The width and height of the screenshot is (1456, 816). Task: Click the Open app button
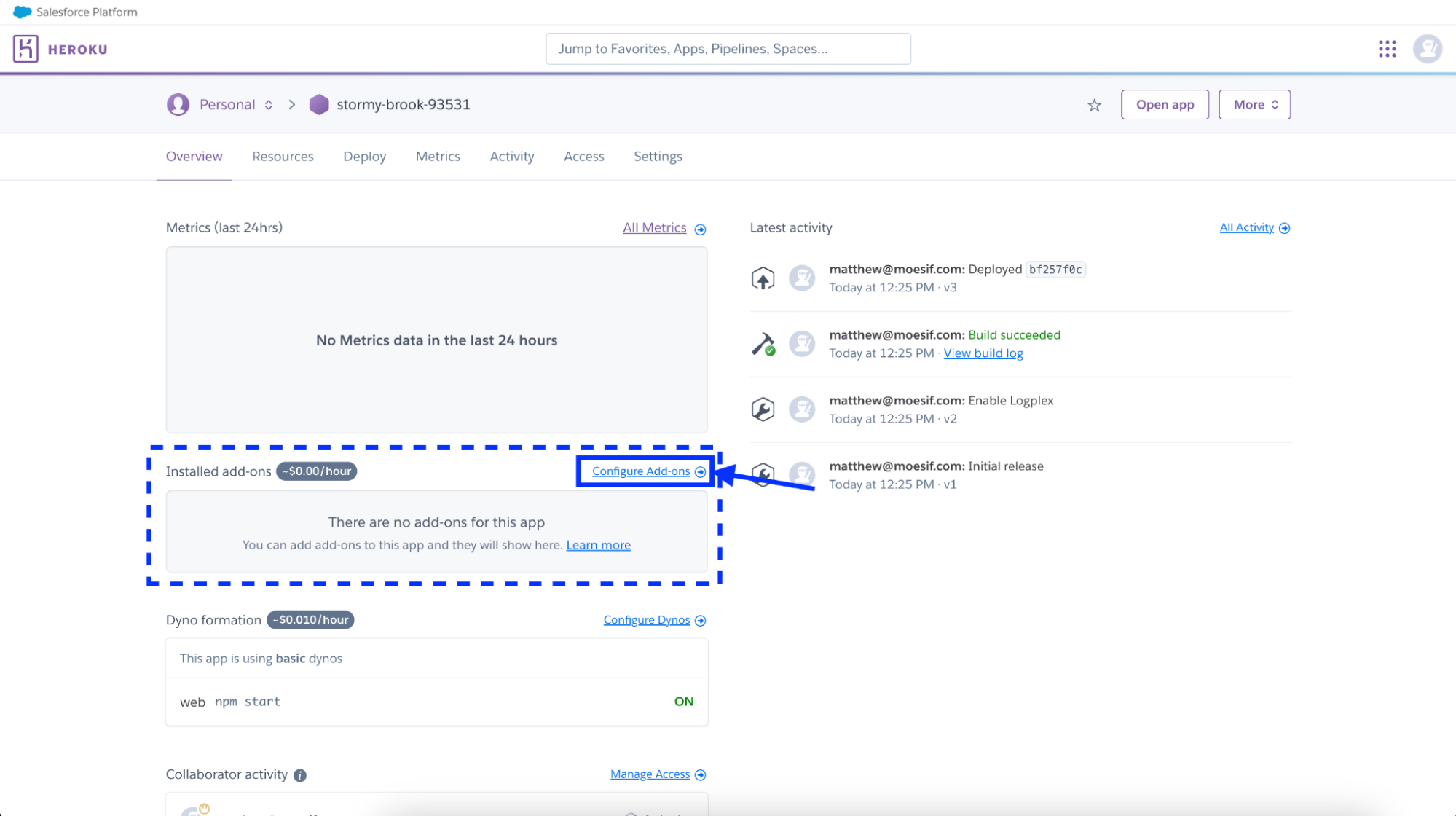[x=1164, y=104]
